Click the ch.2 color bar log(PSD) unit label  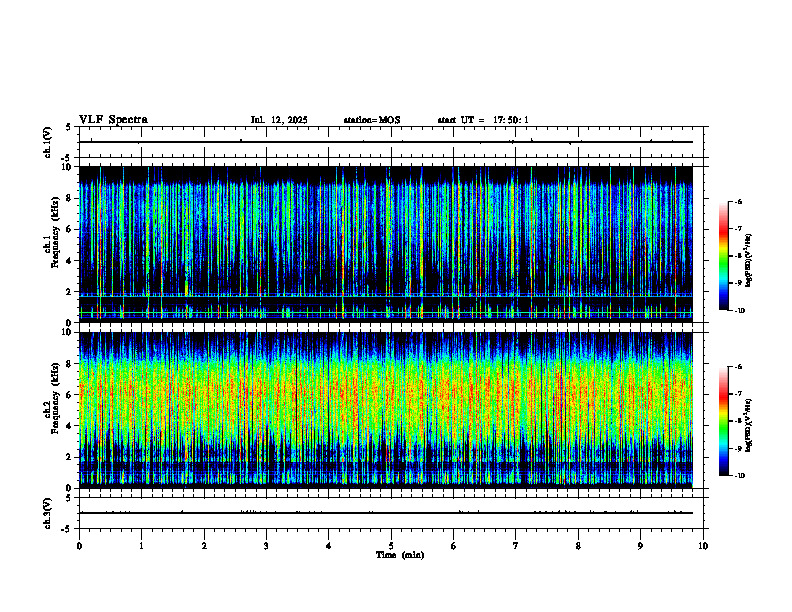click(749, 425)
